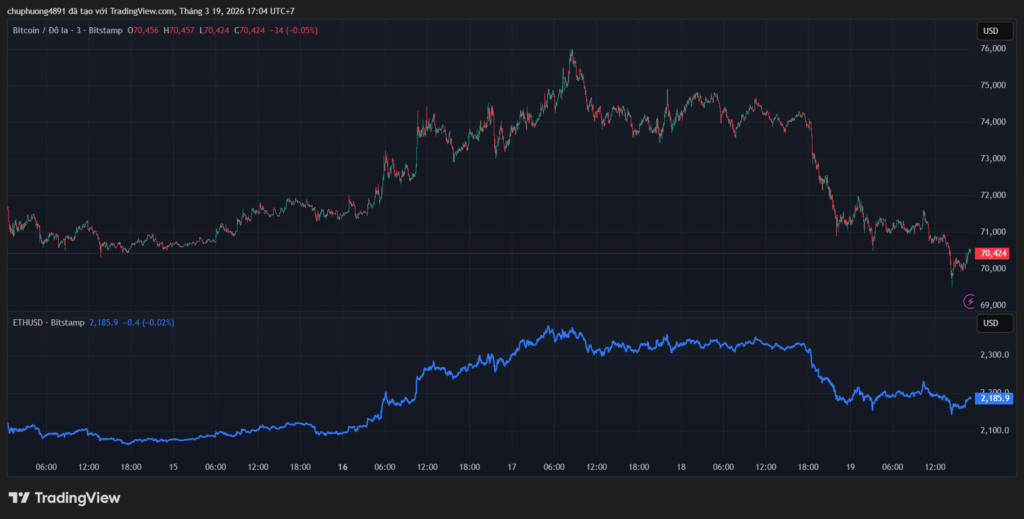
Task: Click the red 70,424 current price label
Action: (x=993, y=254)
